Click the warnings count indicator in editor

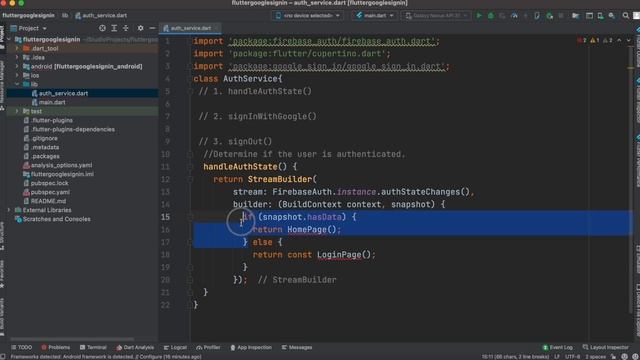tap(595, 40)
